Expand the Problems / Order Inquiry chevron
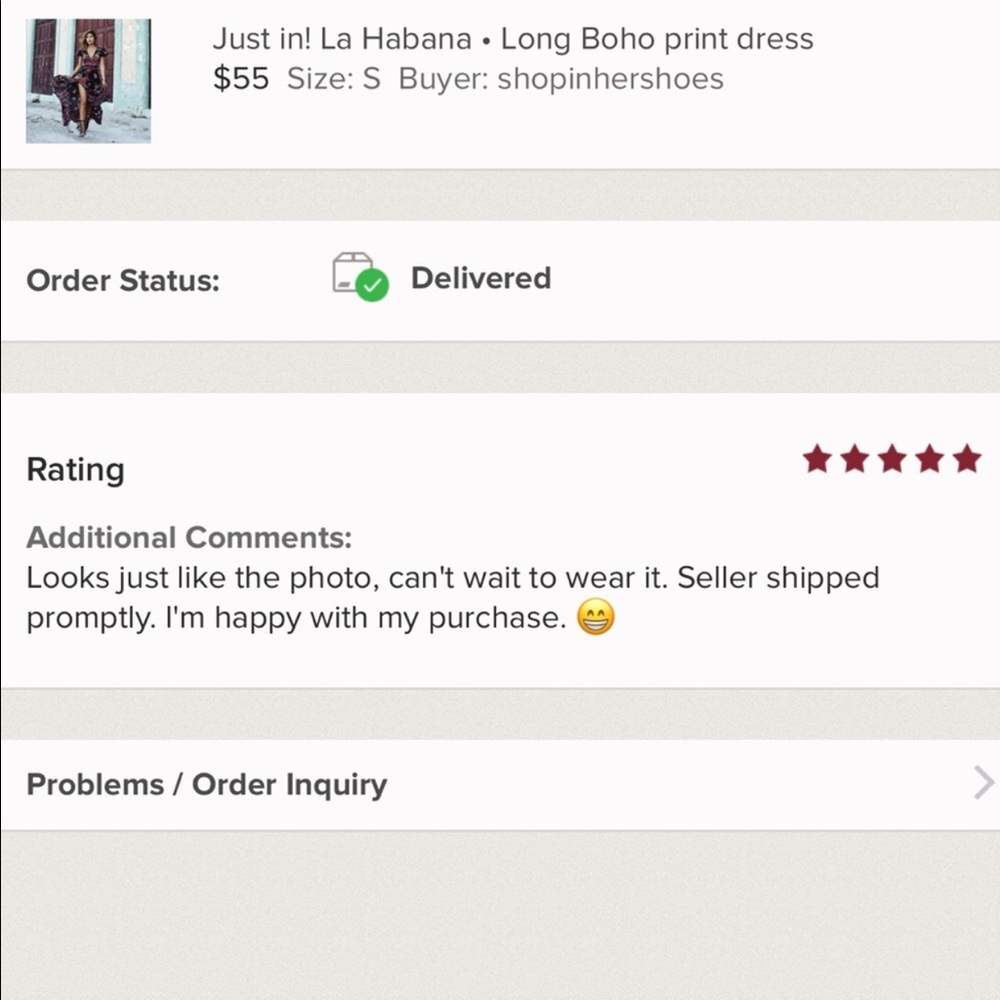Screen dimensions: 1000x1000 983,783
